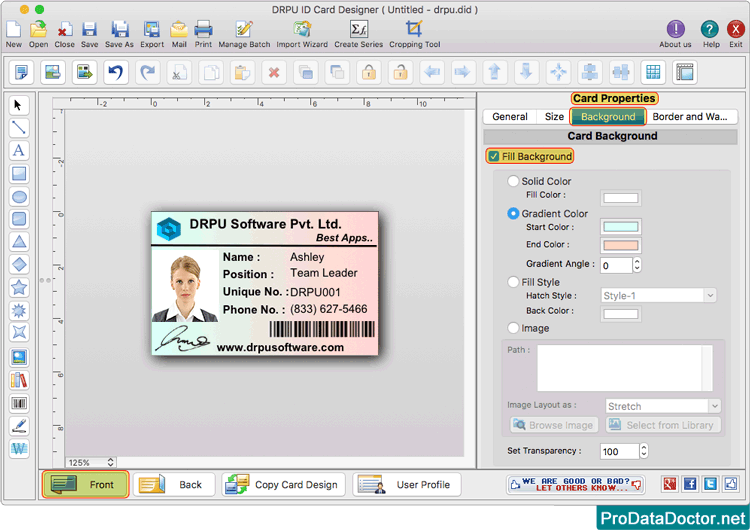The width and height of the screenshot is (750, 530).
Task: Open the library books tool
Action: 19,380
